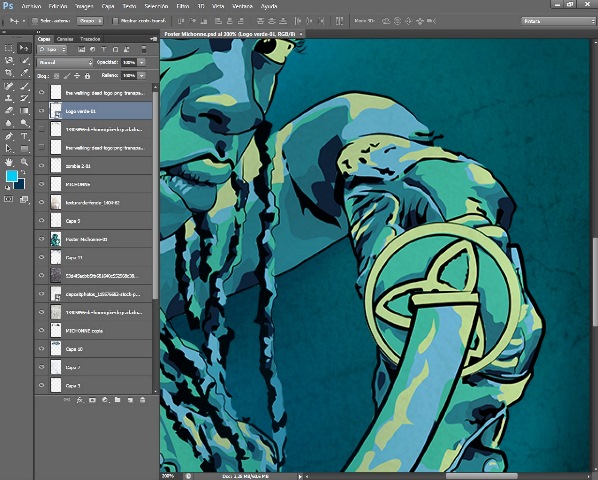This screenshot has width=598, height=480.
Task: Select the Horizontal Type tool
Action: [24, 136]
